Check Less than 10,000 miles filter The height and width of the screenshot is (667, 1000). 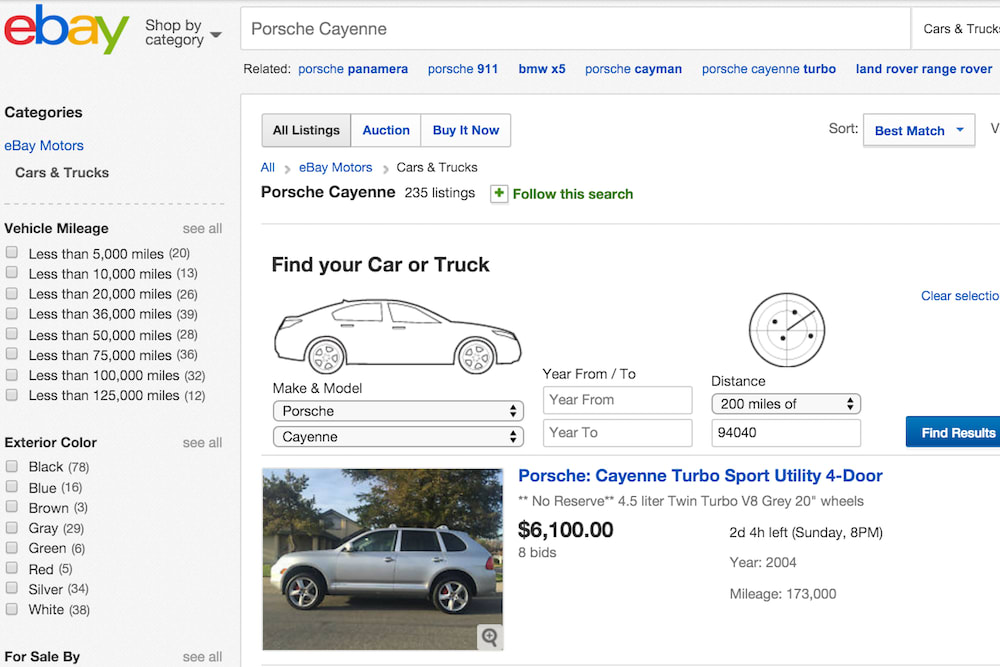(x=11, y=273)
